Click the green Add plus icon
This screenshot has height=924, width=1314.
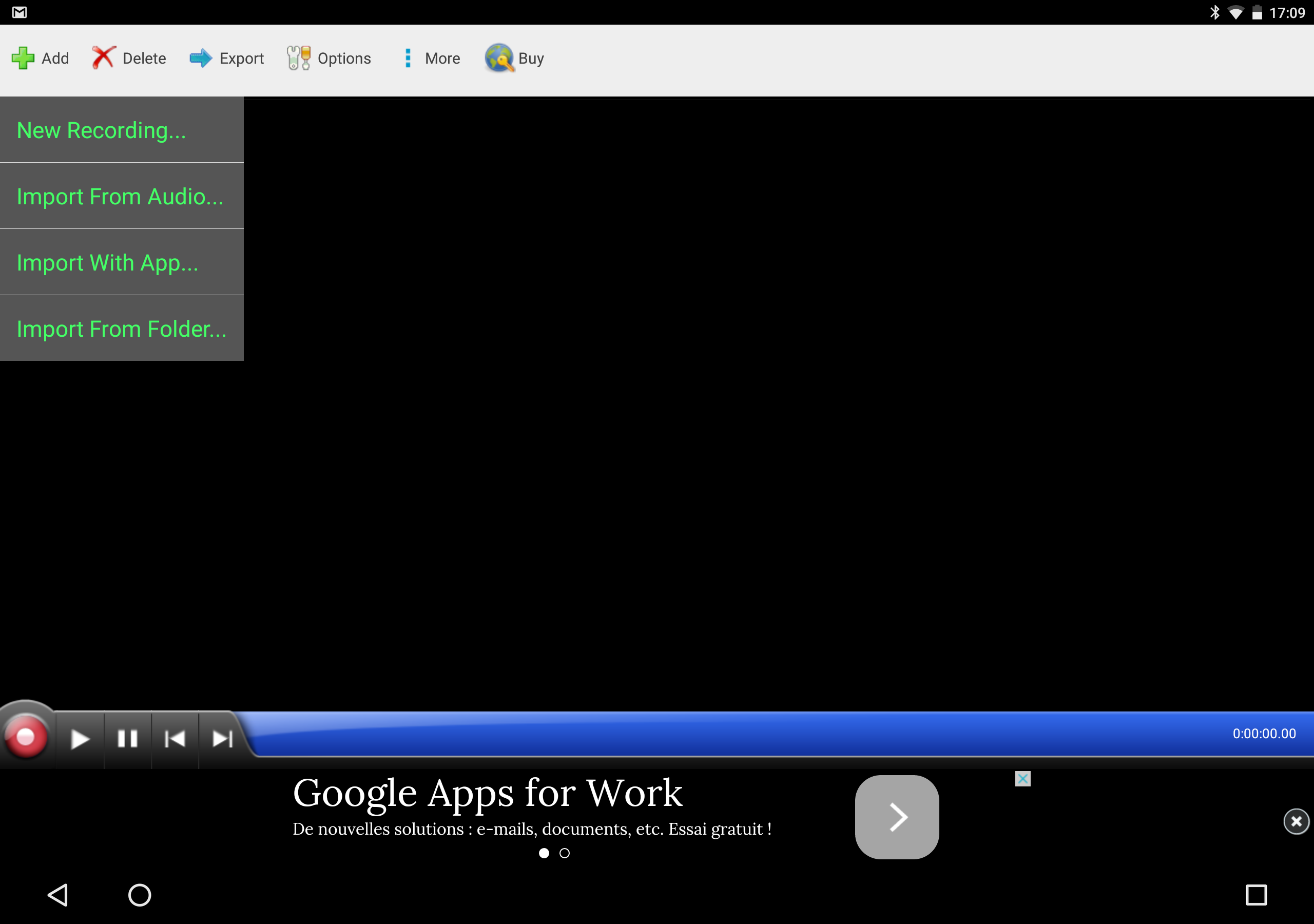[23, 58]
